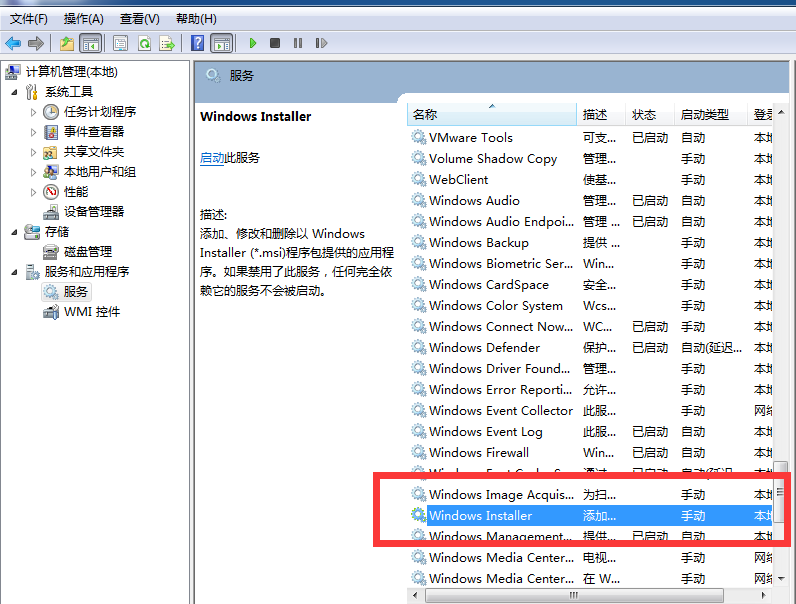This screenshot has width=796, height=604.
Task: Expand the 性能 node
Action: tap(34, 192)
